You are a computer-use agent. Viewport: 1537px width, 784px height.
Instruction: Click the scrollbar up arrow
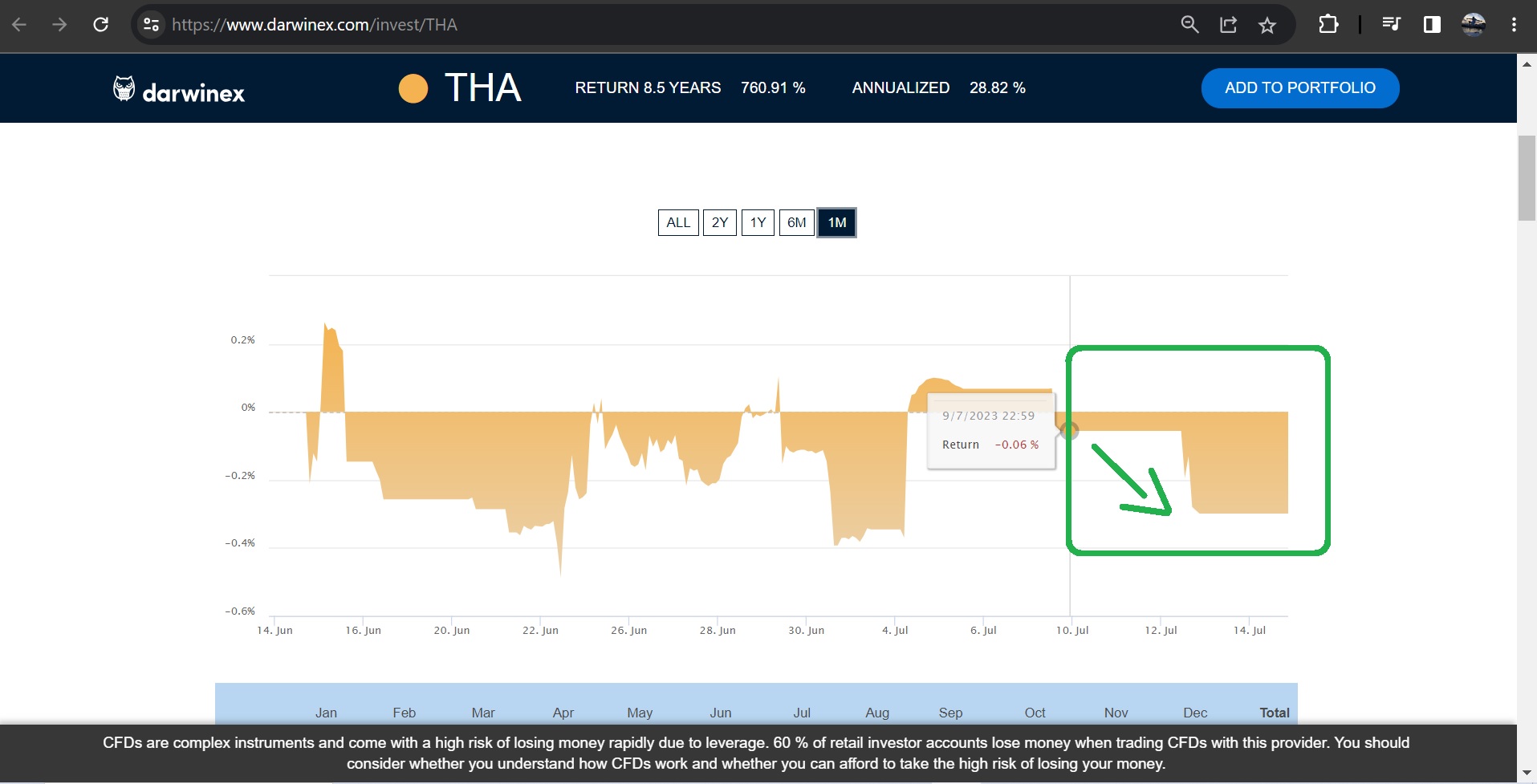[1527, 64]
